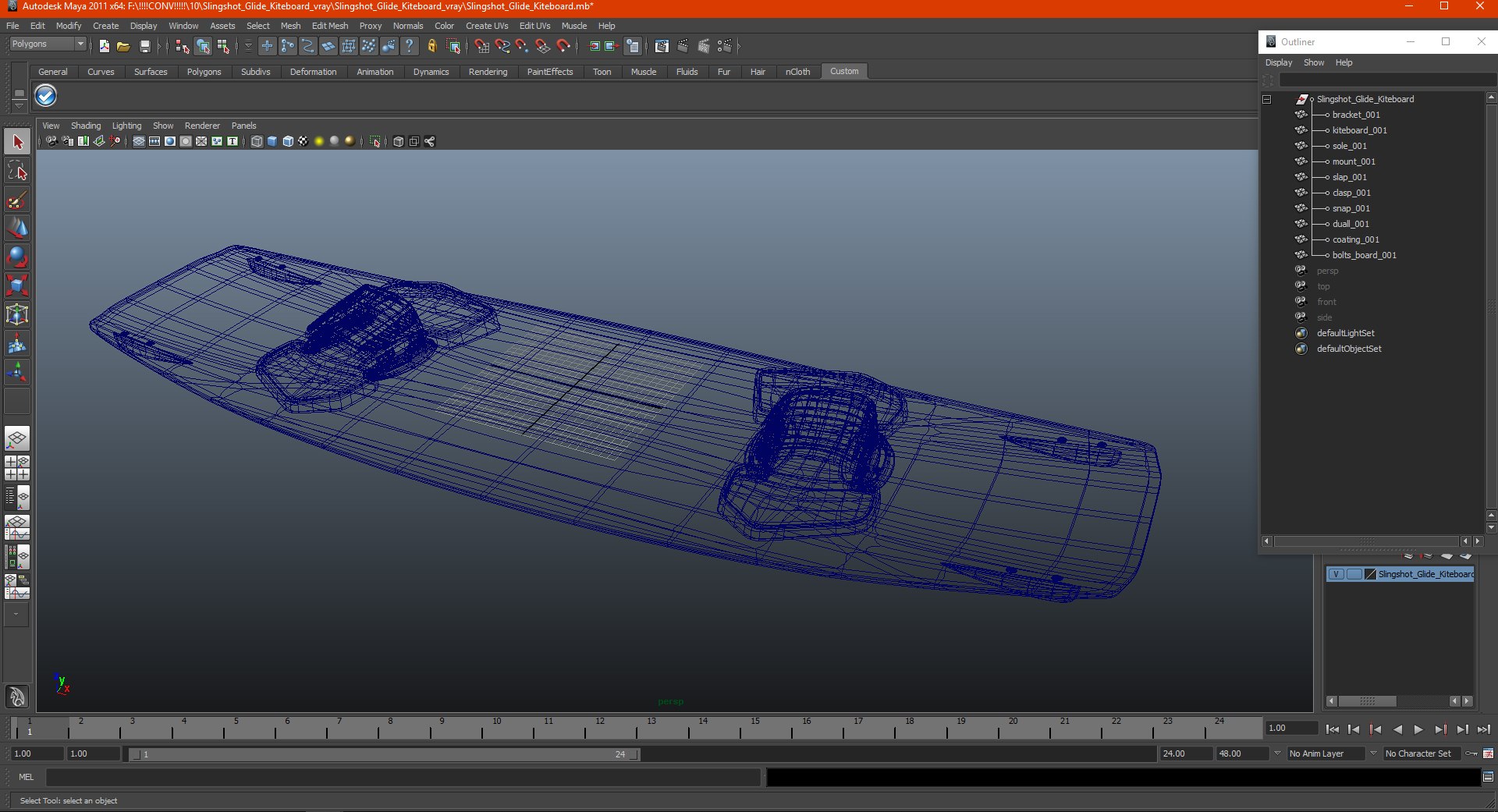Viewport: 1498px width, 812px height.
Task: Select kiteboard_001 in the Outliner
Action: (x=1359, y=131)
